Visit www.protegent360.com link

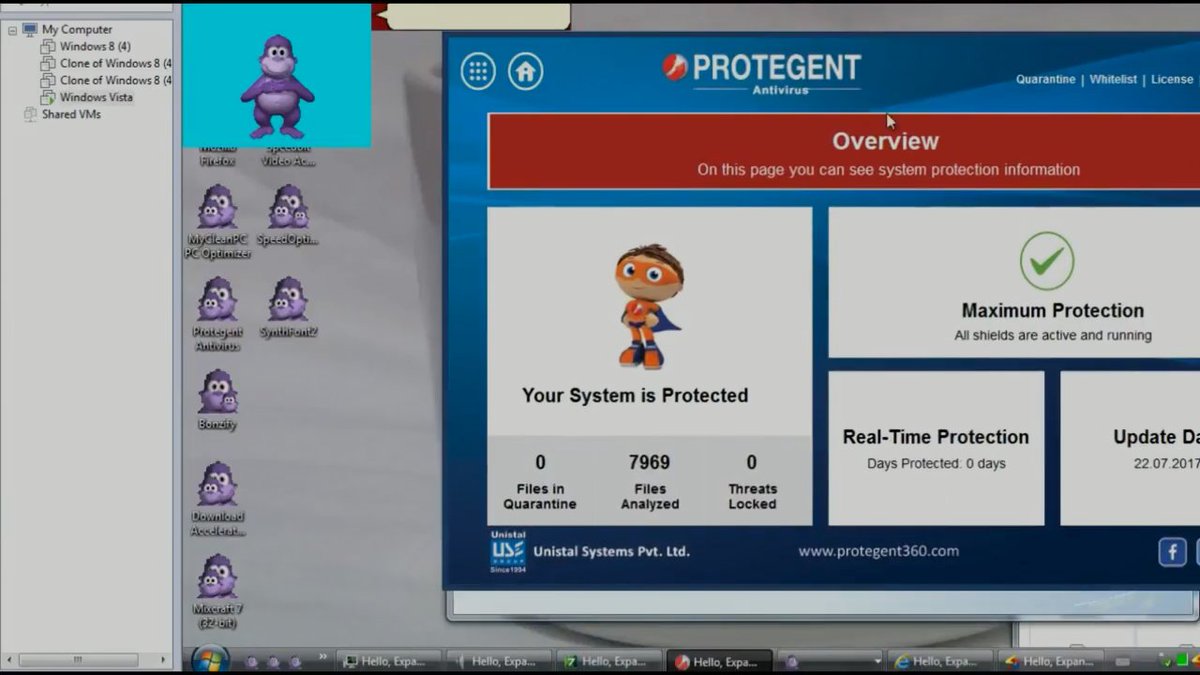tap(878, 551)
